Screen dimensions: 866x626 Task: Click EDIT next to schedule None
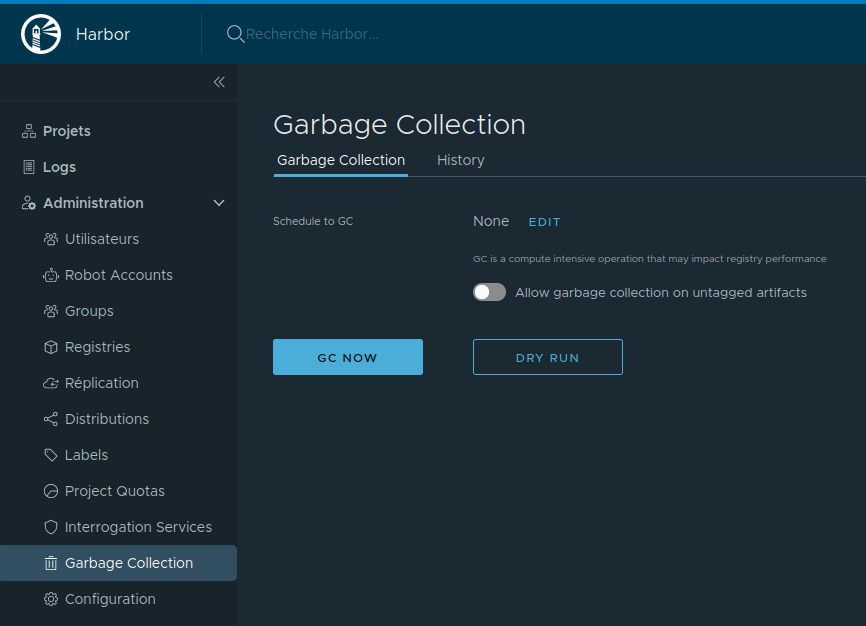(x=545, y=222)
